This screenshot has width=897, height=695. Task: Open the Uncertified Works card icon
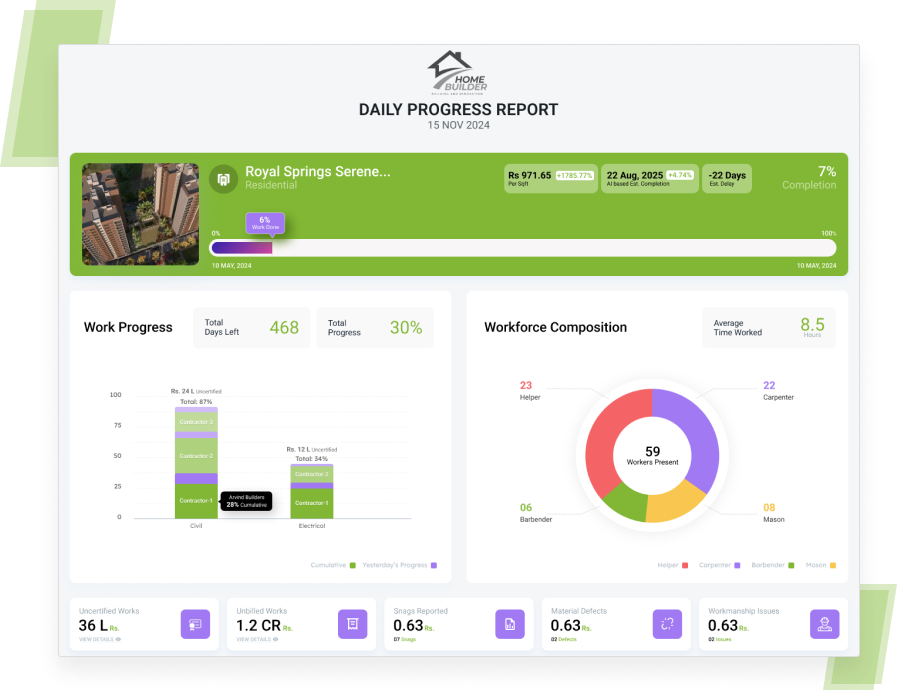point(195,624)
